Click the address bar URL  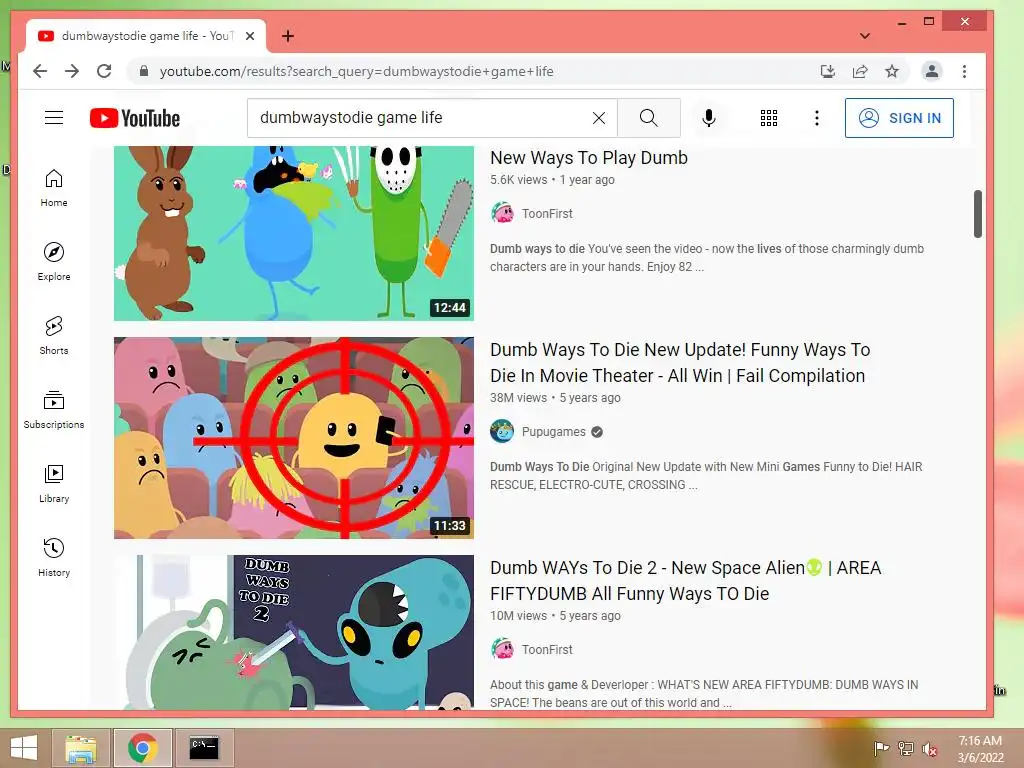pyautogui.click(x=357, y=71)
